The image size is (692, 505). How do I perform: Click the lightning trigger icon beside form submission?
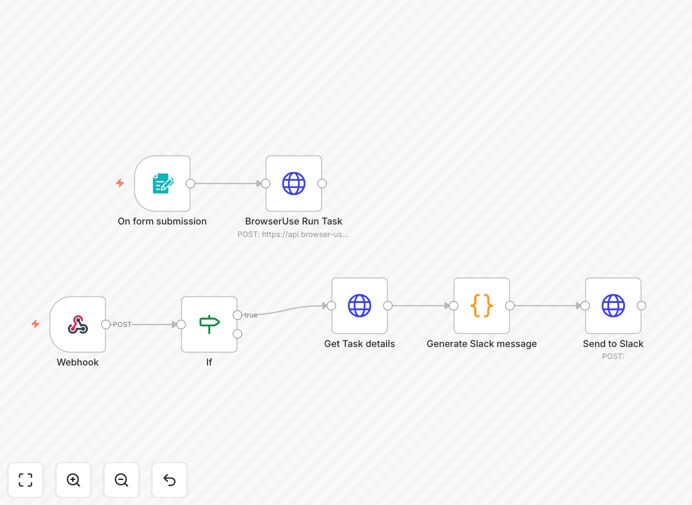tap(120, 183)
